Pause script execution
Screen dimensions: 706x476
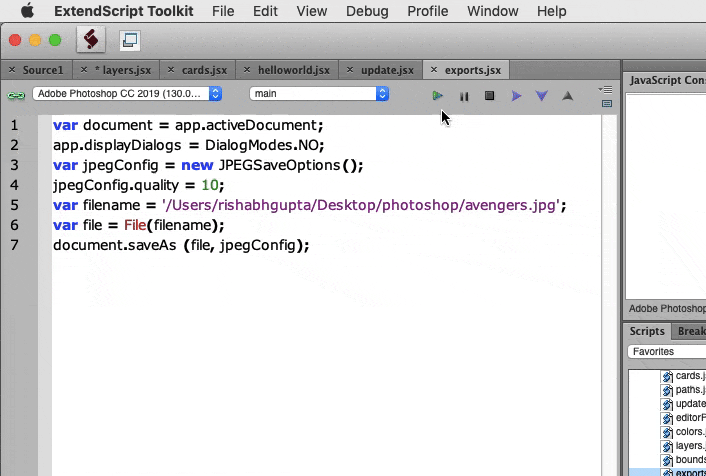464,96
